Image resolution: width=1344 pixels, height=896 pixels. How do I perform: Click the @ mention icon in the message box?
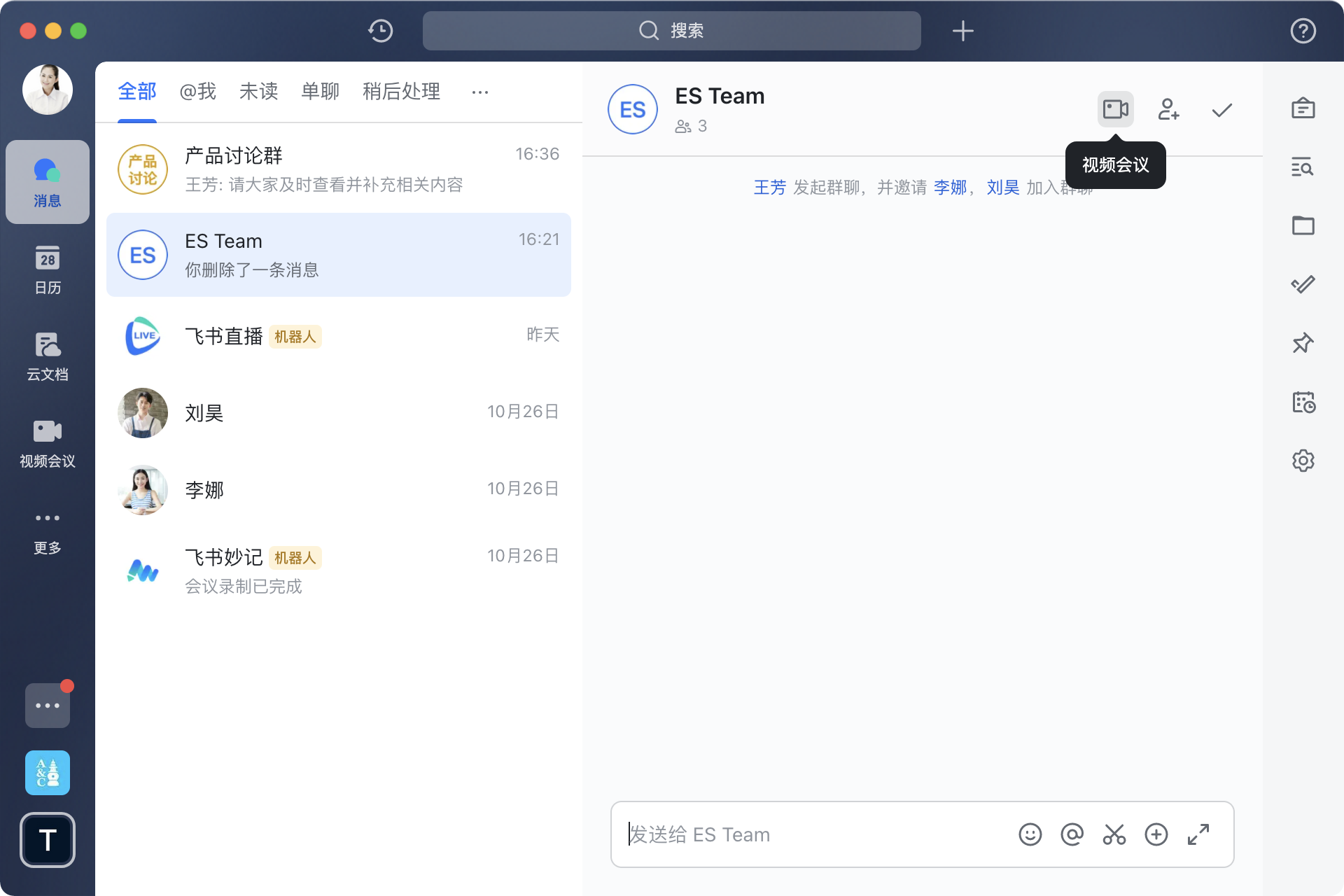point(1072,834)
